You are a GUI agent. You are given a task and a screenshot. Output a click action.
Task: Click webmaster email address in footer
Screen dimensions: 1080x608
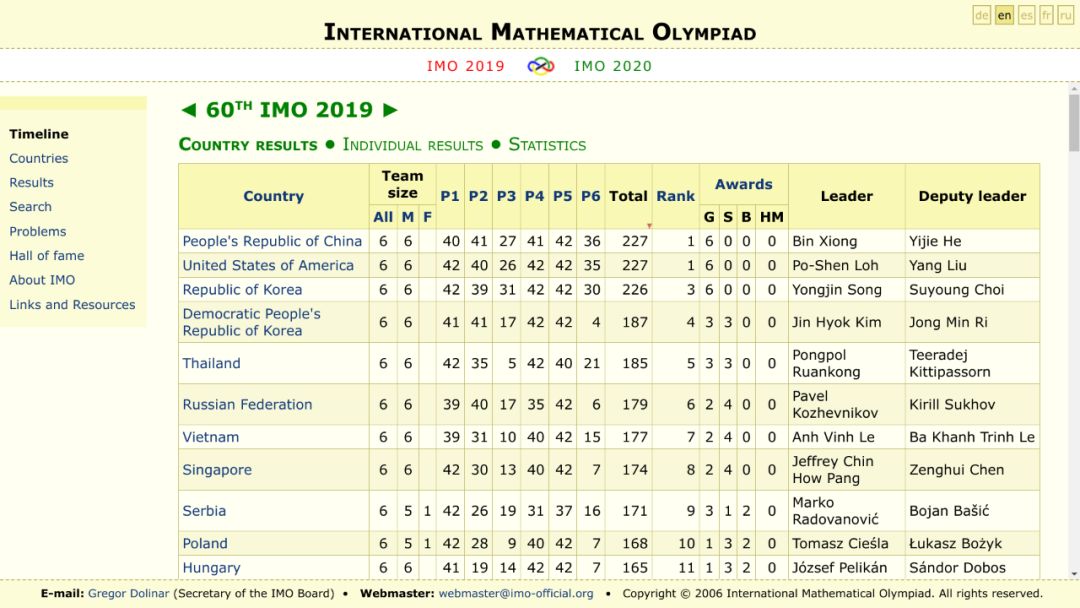pyautogui.click(x=515, y=593)
